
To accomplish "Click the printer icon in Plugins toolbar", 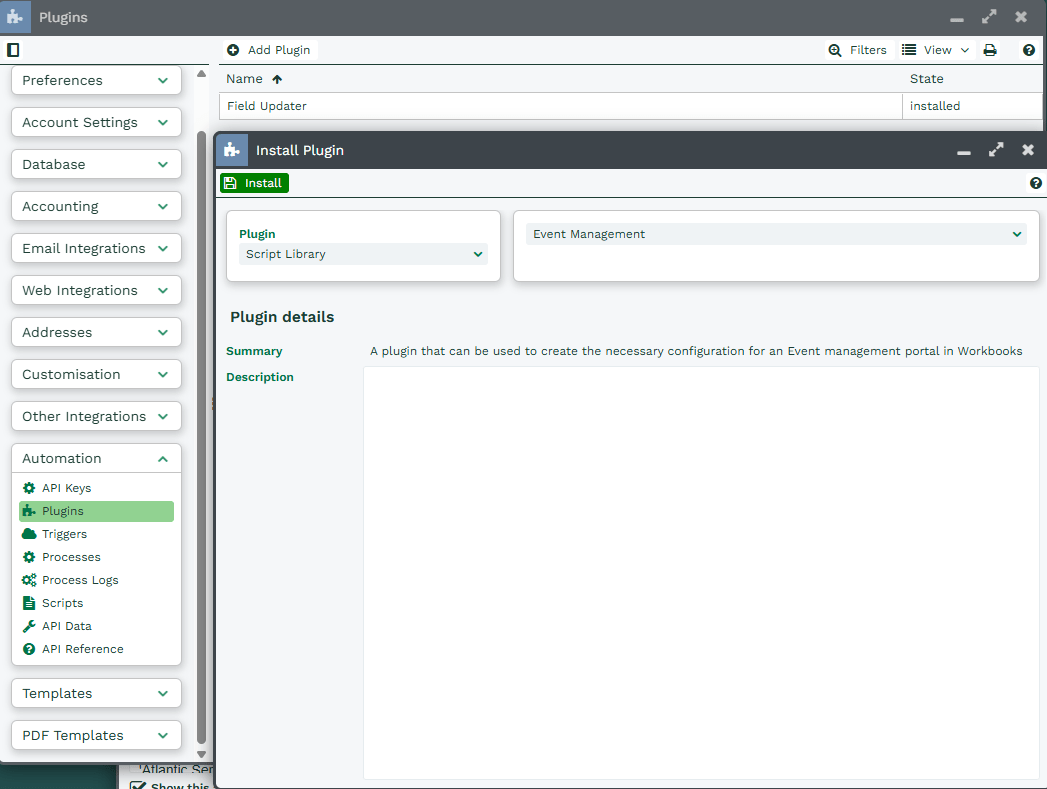I will coord(990,50).
